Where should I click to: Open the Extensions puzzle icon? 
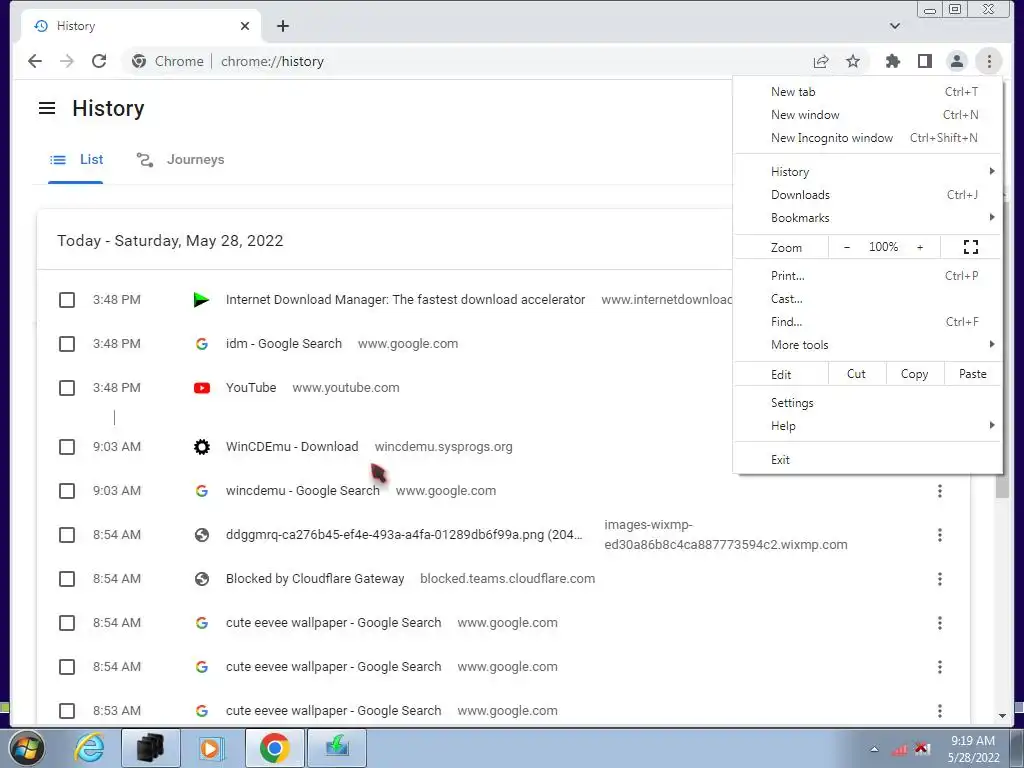click(892, 61)
